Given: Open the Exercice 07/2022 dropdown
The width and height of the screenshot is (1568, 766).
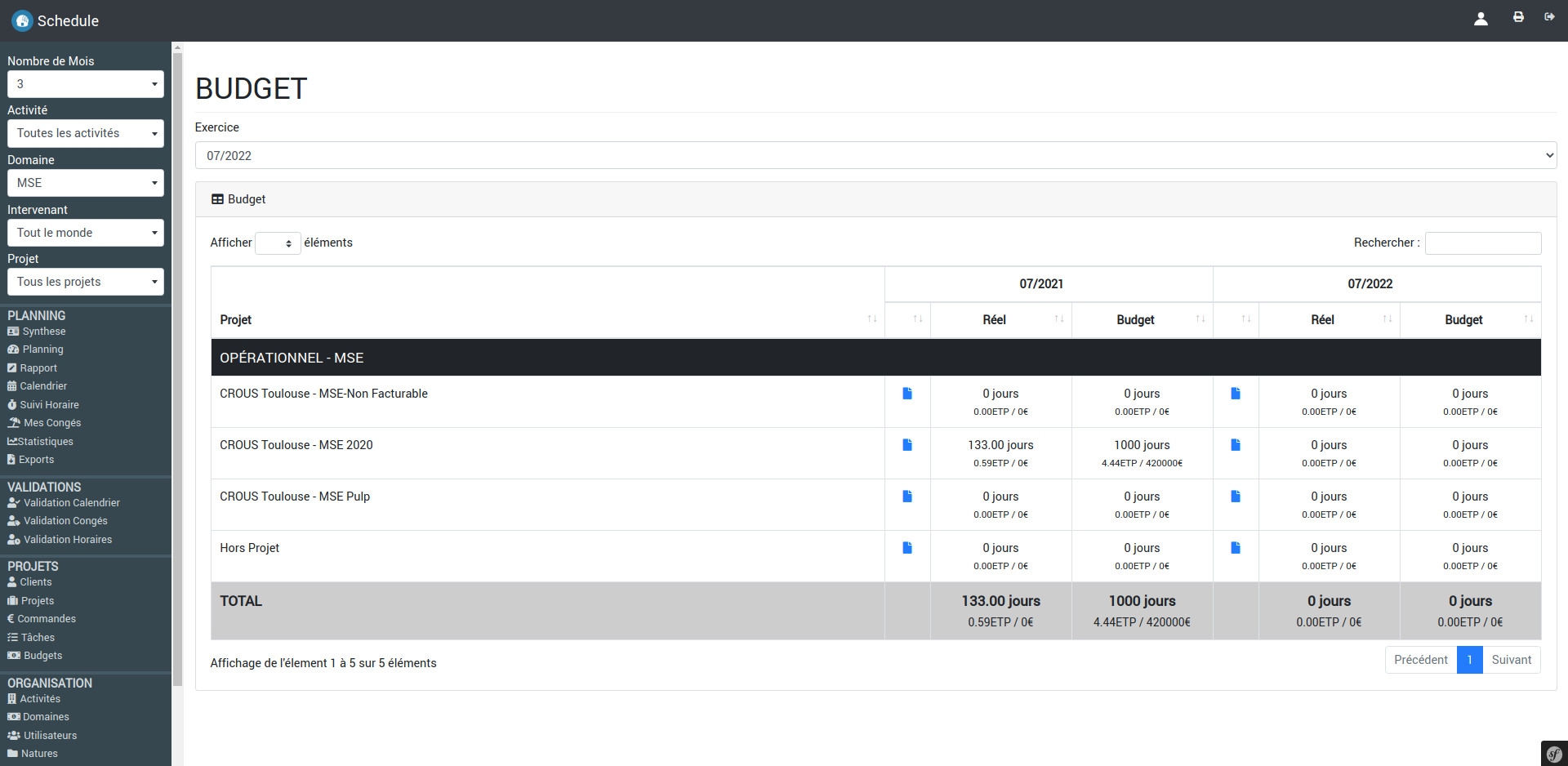Looking at the screenshot, I should tap(875, 155).
